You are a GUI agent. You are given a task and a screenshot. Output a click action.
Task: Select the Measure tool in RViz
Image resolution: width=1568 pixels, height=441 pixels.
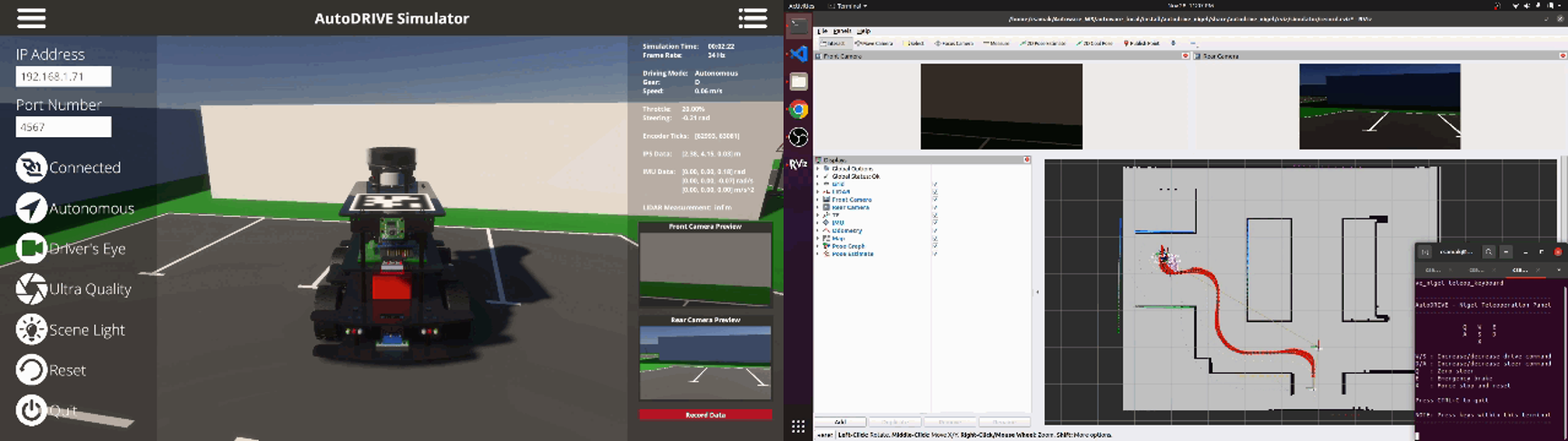click(997, 43)
